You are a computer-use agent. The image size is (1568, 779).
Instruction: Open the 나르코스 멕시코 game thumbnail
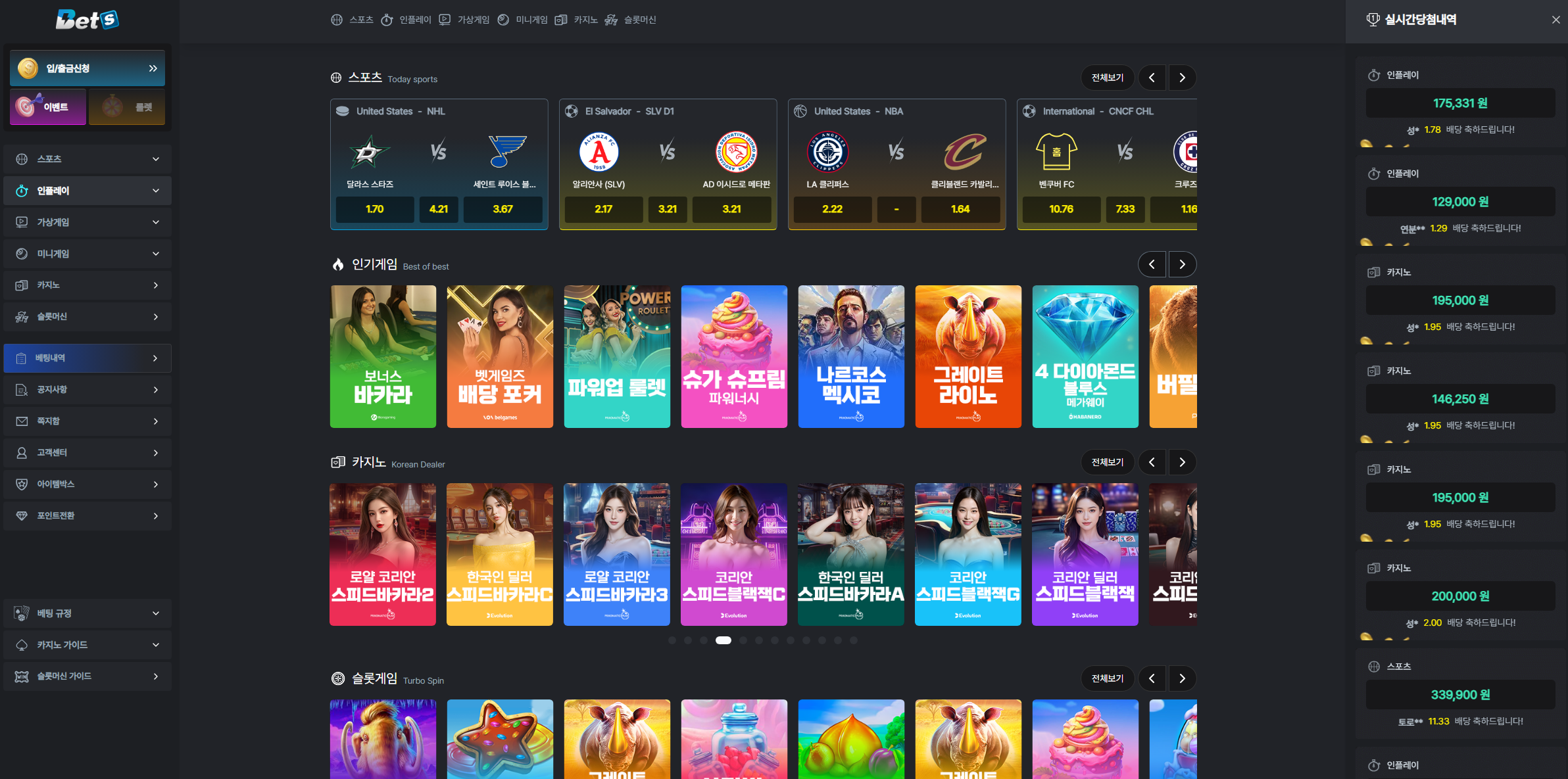click(x=850, y=356)
